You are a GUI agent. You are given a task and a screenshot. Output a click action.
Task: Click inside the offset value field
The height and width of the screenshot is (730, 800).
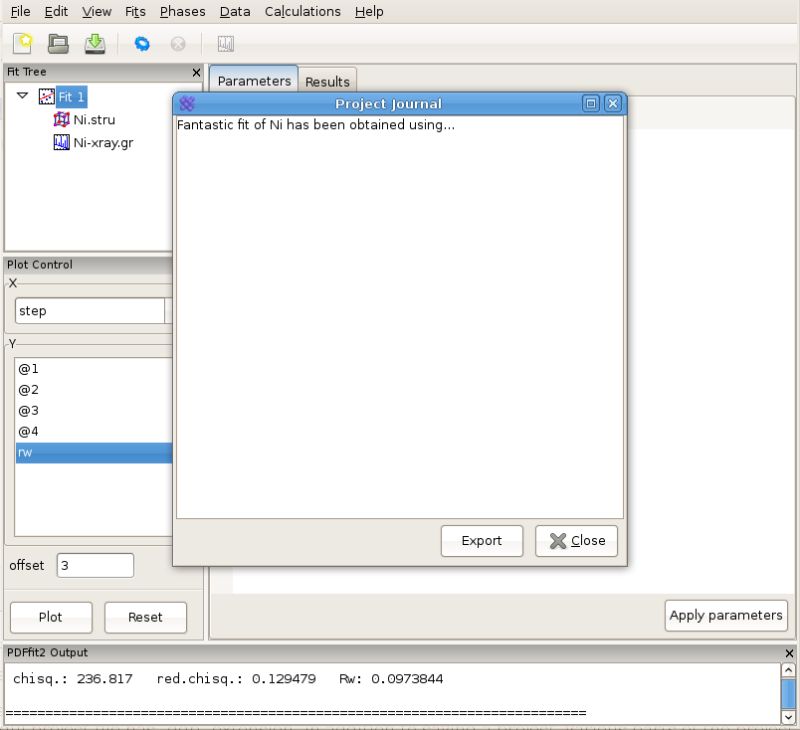click(x=95, y=565)
